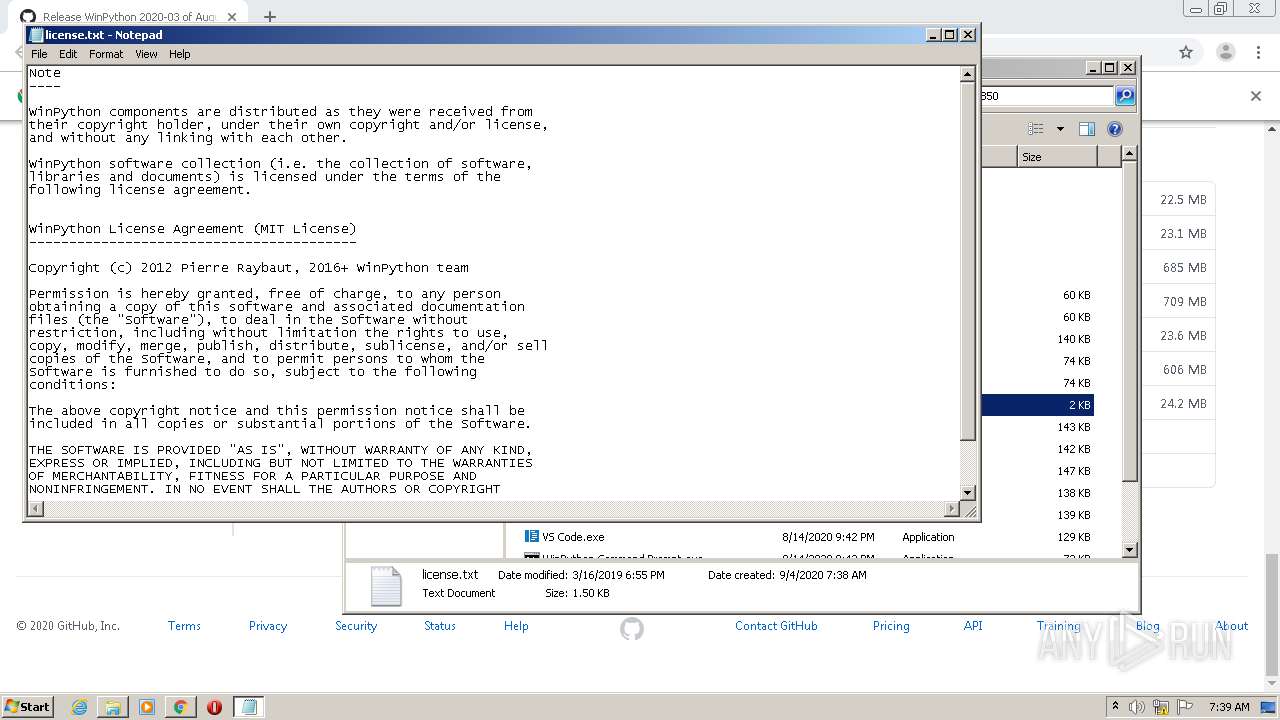Click the 22.5 MB asset size on GitHub page
Viewport: 1280px width, 720px height.
(1183, 200)
